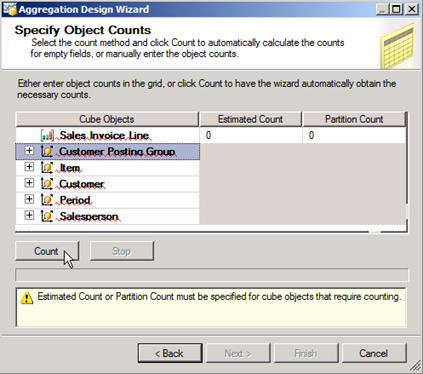Click the Estimated Count column header
The width and height of the screenshot is (423, 374).
(250, 119)
